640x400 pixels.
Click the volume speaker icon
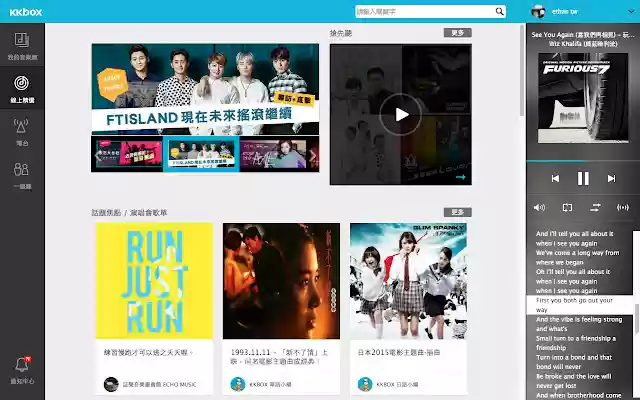(539, 207)
